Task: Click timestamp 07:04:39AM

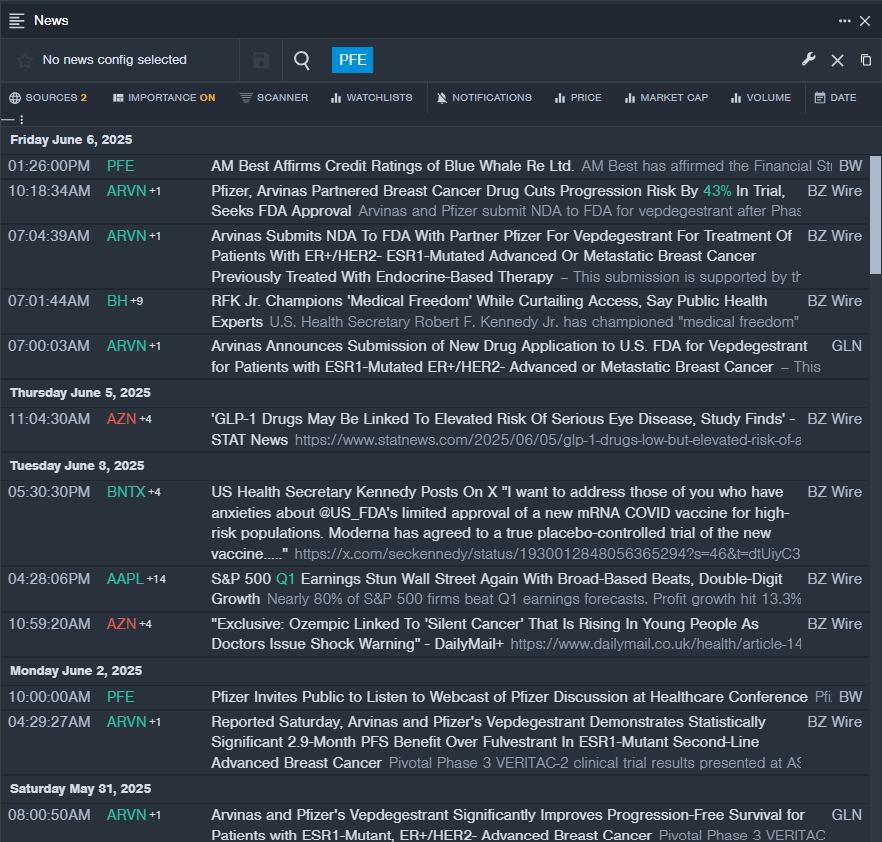Action: coord(49,236)
